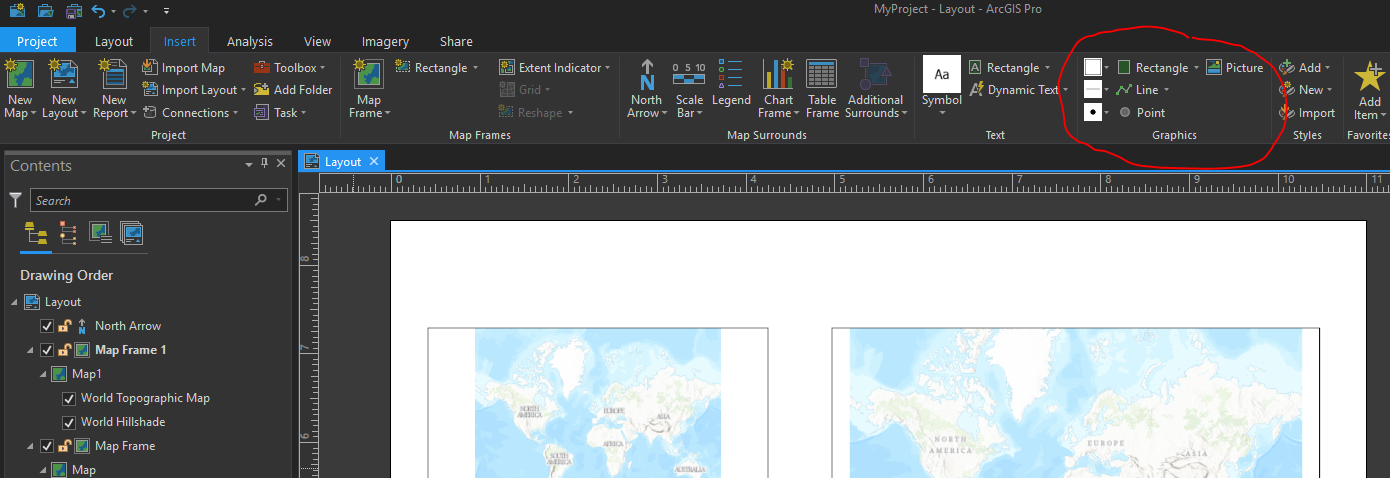The image size is (1390, 478).
Task: Switch to the Analysis ribbon tab
Action: click(x=250, y=41)
